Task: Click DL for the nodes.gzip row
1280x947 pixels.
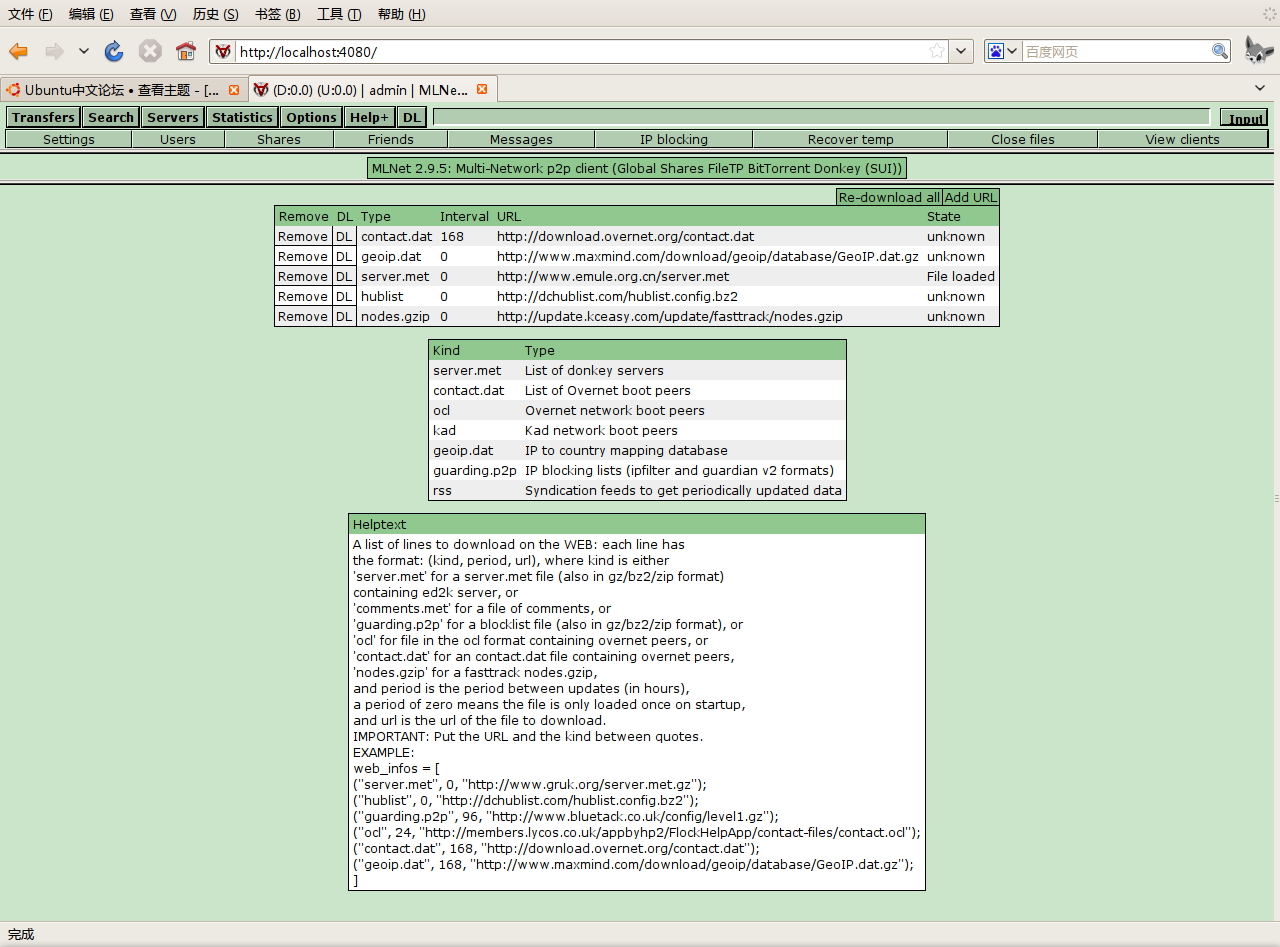Action: point(344,317)
